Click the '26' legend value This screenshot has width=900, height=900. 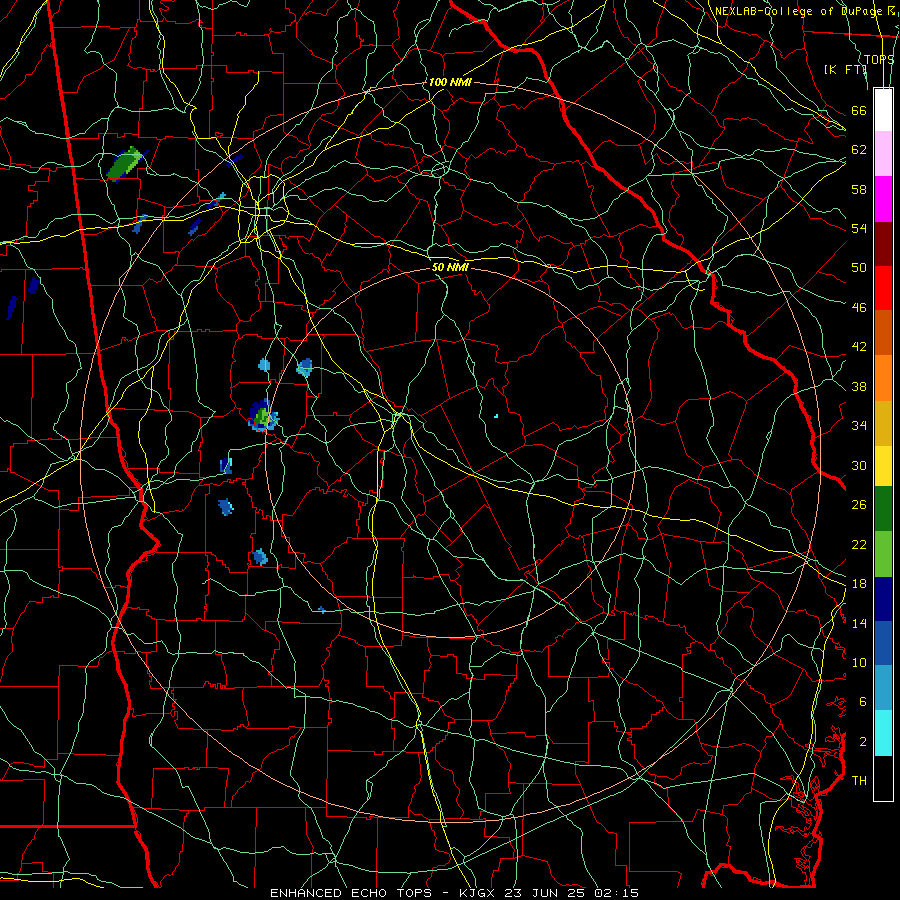[859, 505]
